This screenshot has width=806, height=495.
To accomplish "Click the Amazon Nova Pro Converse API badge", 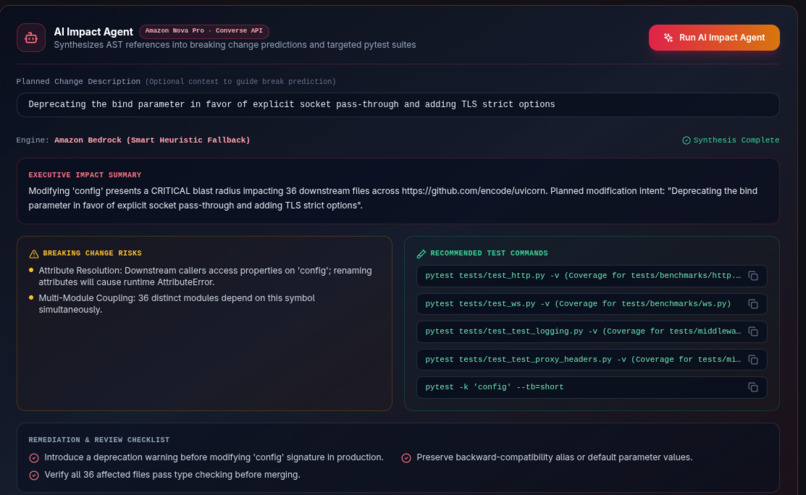I will tap(204, 31).
